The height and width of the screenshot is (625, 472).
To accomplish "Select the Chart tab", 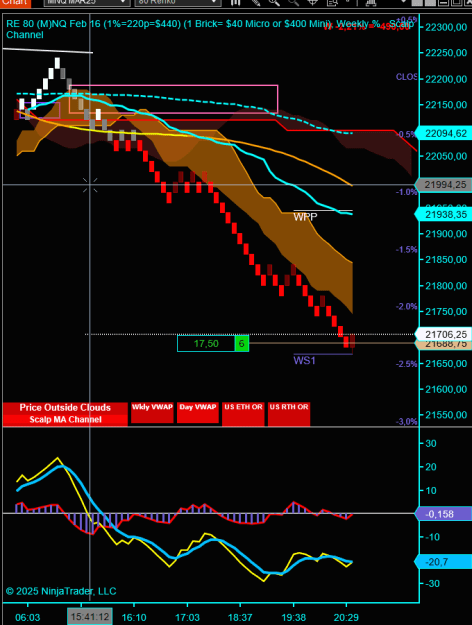I will tap(15, 3).
